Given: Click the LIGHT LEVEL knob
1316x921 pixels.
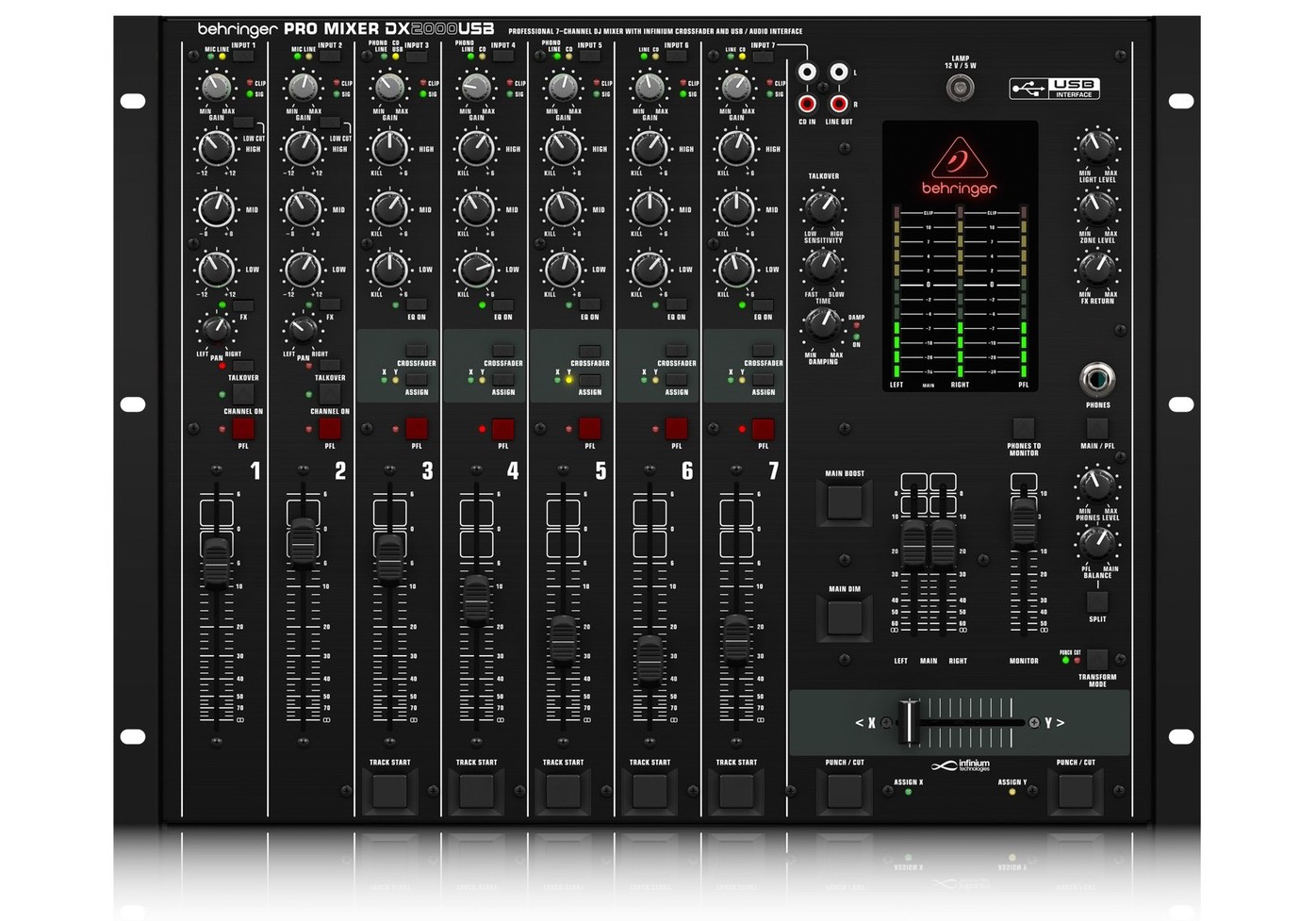Looking at the screenshot, I should point(1096,146).
